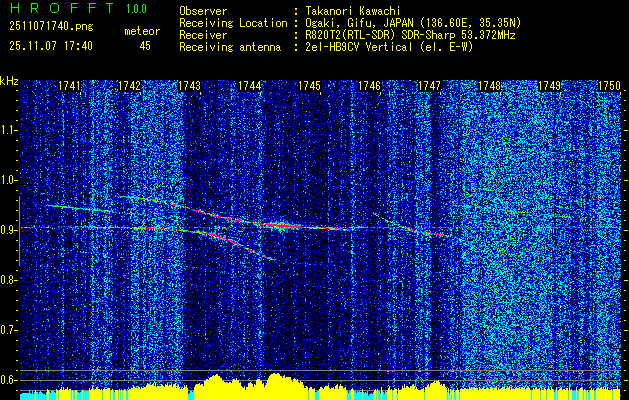
Task: Click the Receiver field label
Action: 203,35
